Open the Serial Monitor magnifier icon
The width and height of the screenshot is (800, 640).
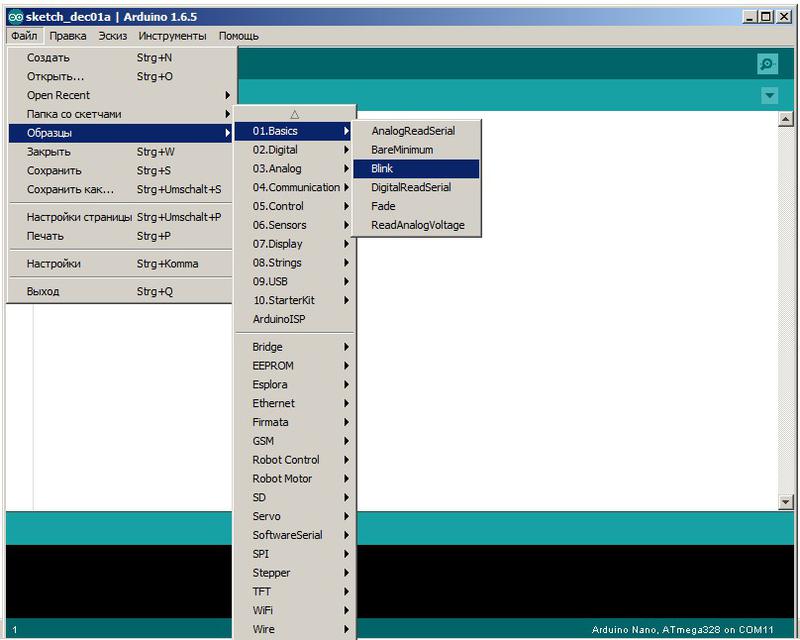(767, 64)
